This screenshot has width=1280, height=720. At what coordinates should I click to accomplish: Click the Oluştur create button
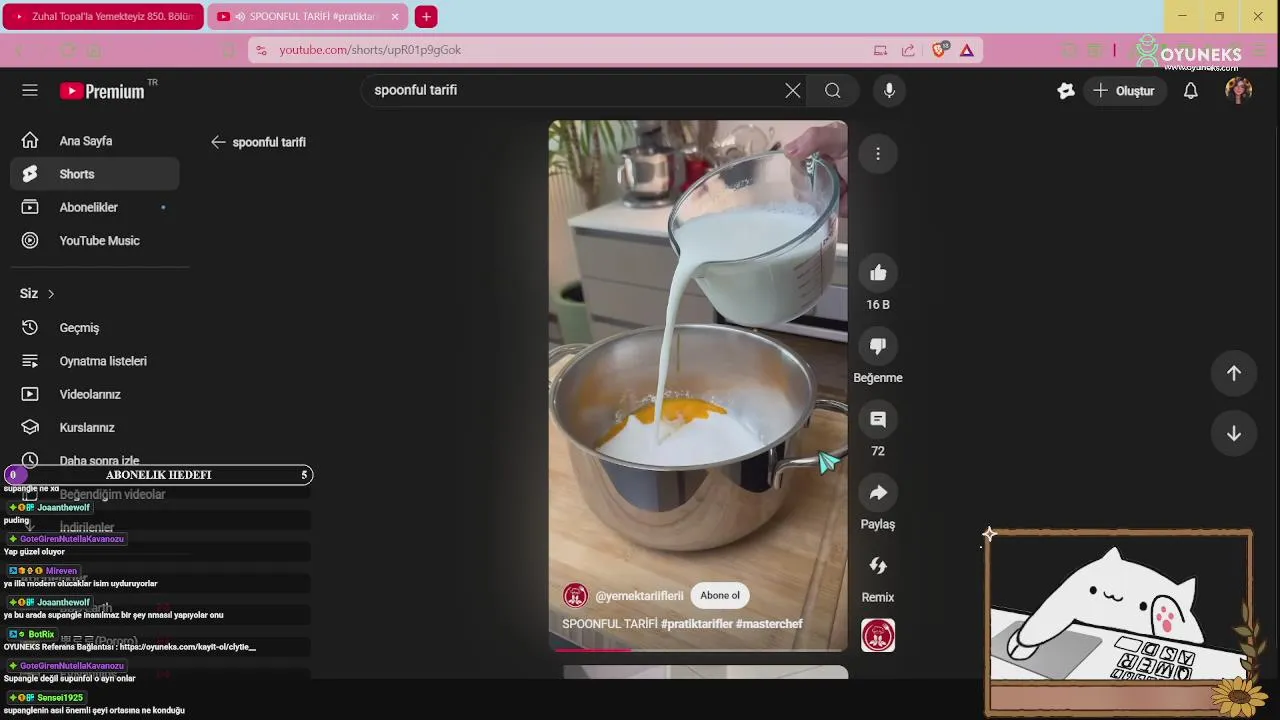pyautogui.click(x=1124, y=91)
